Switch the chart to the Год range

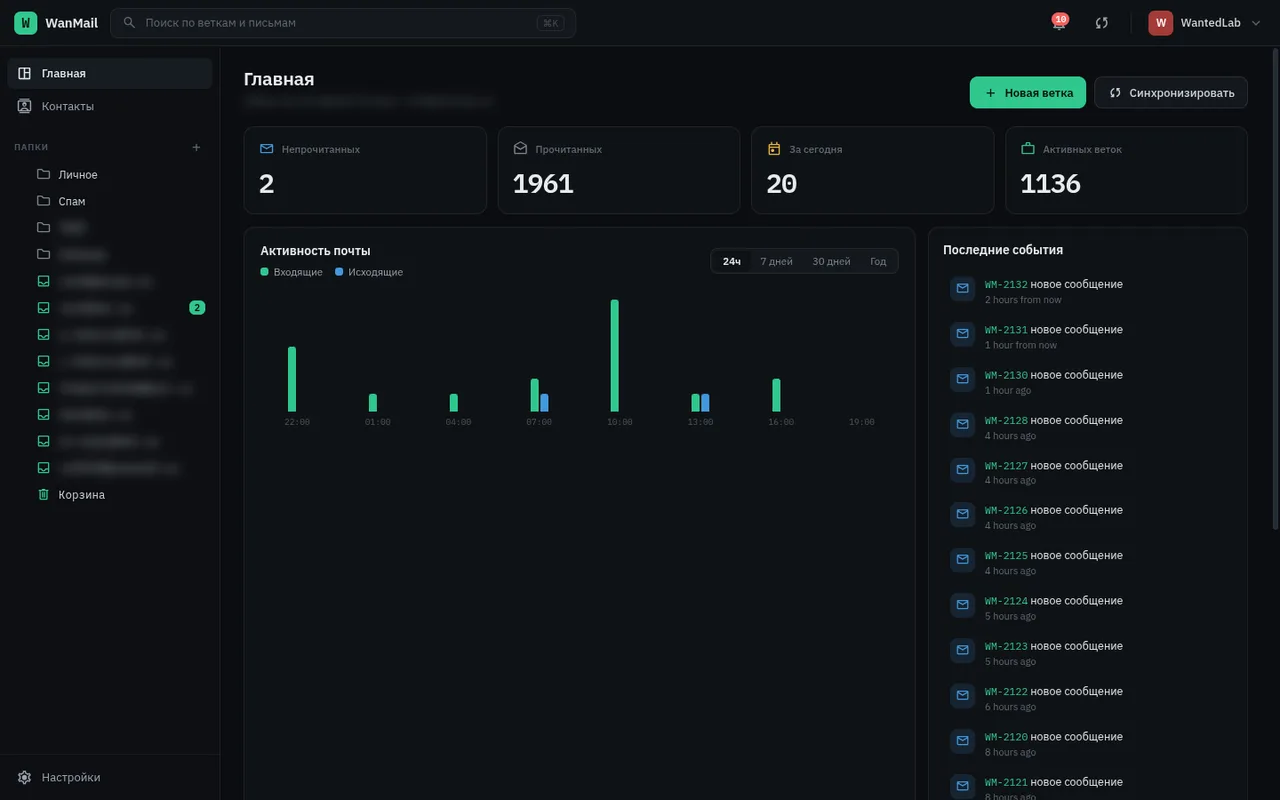coord(878,261)
